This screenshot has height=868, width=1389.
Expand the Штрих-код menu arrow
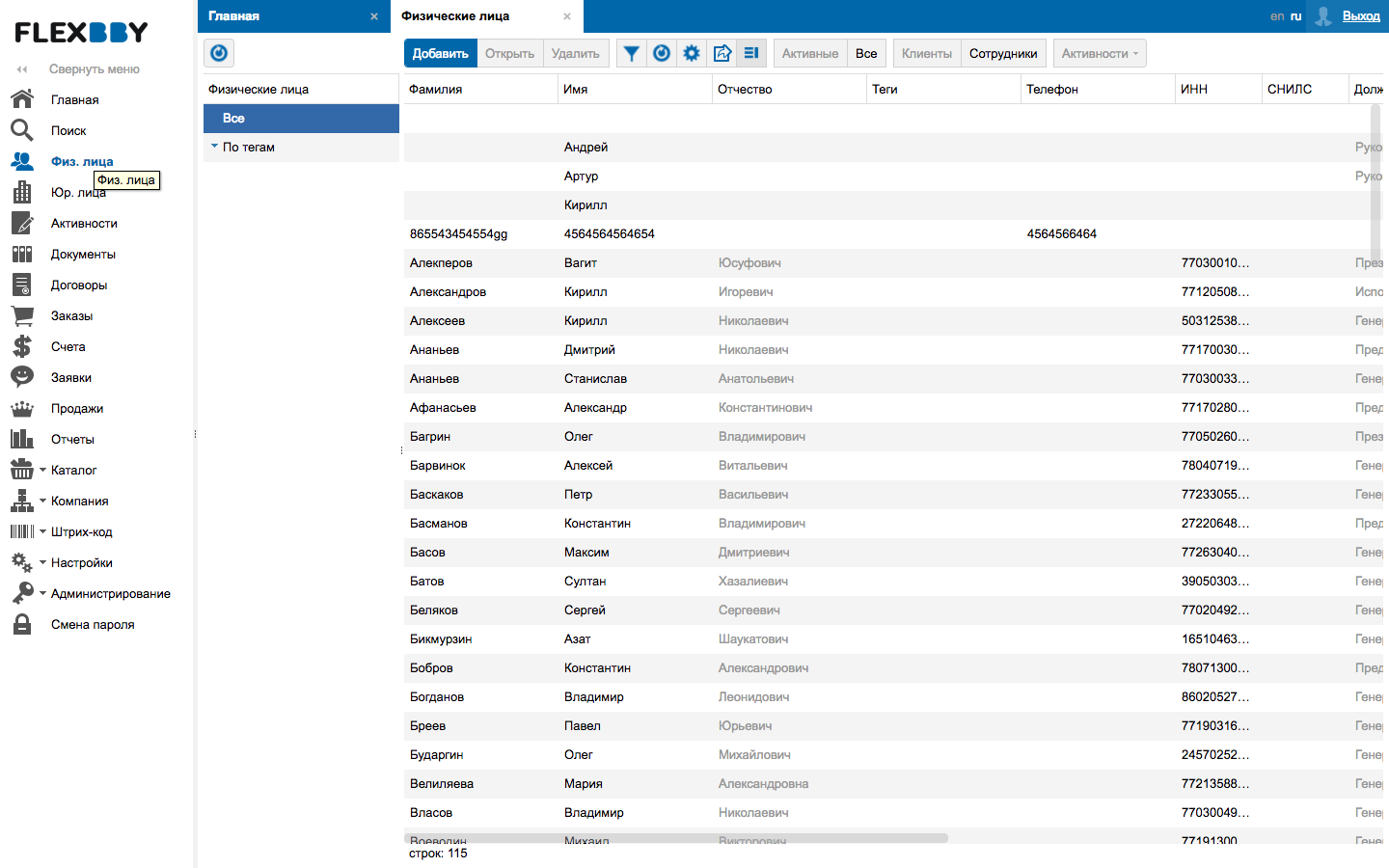(42, 531)
